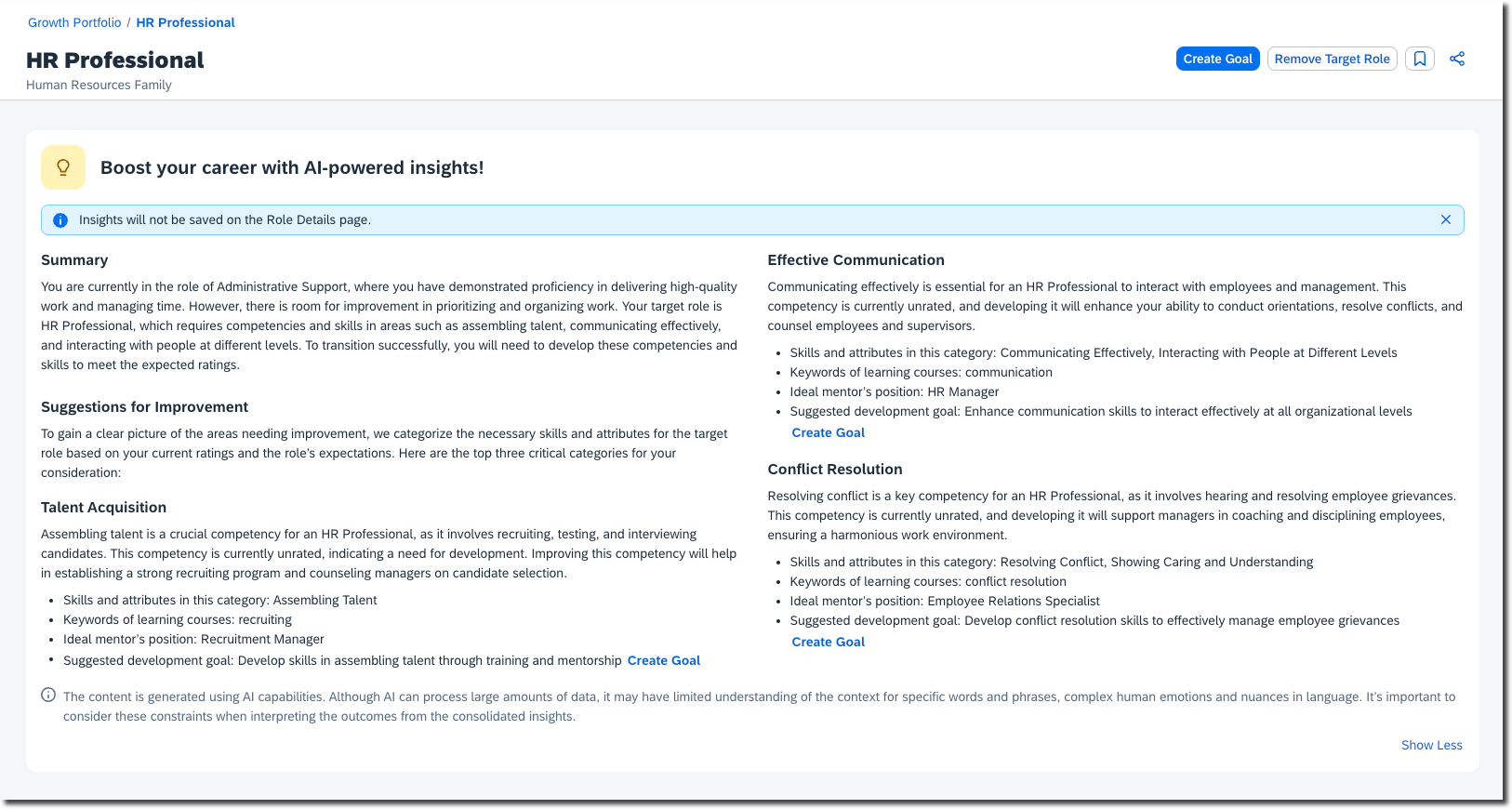
Task: Create Goal under Effective Communication section
Action: pos(828,432)
